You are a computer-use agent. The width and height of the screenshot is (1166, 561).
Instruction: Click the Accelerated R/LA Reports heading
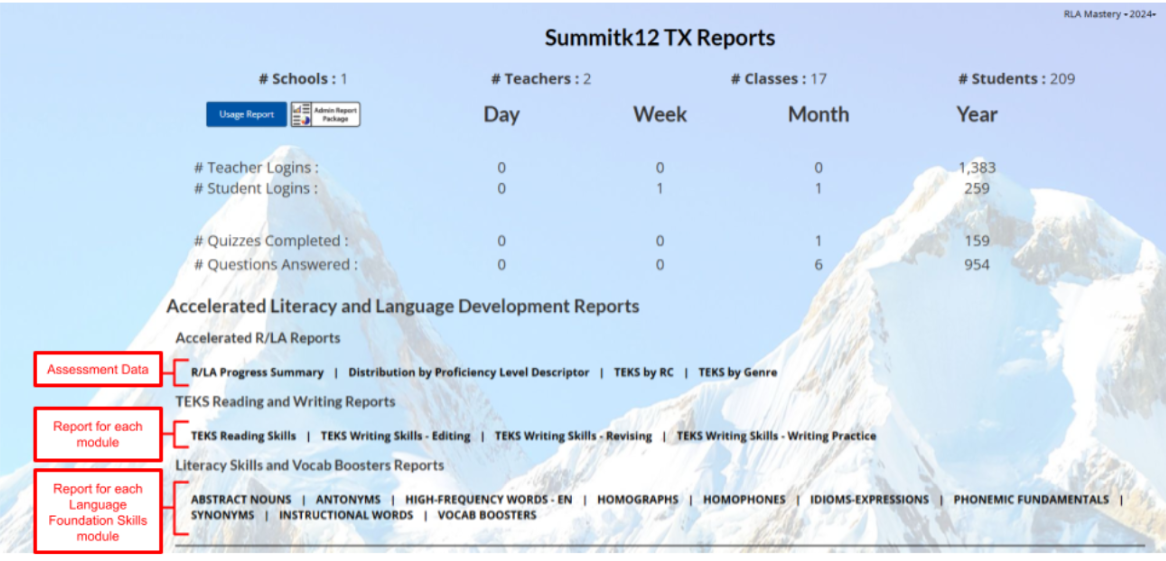(258, 338)
